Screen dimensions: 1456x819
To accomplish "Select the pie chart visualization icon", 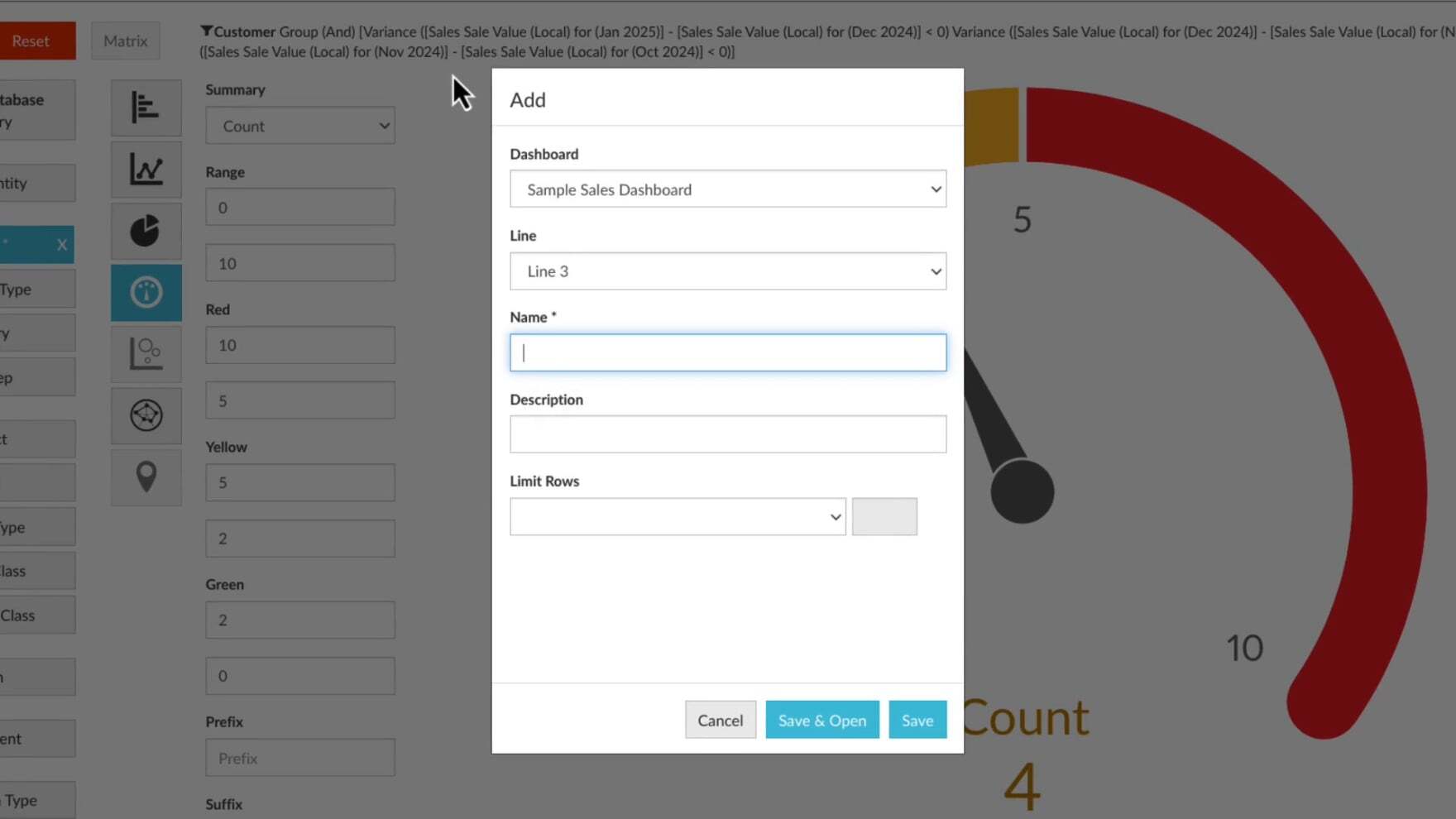I will pos(146,231).
